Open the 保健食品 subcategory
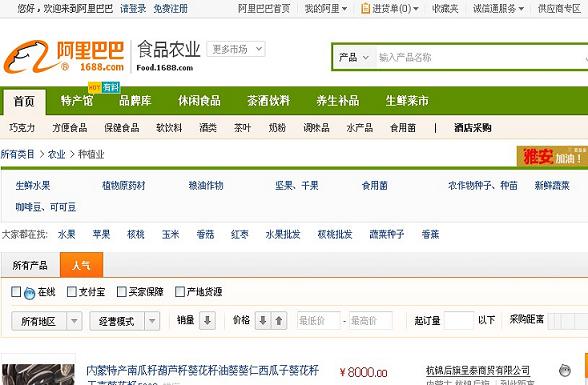 coord(122,128)
